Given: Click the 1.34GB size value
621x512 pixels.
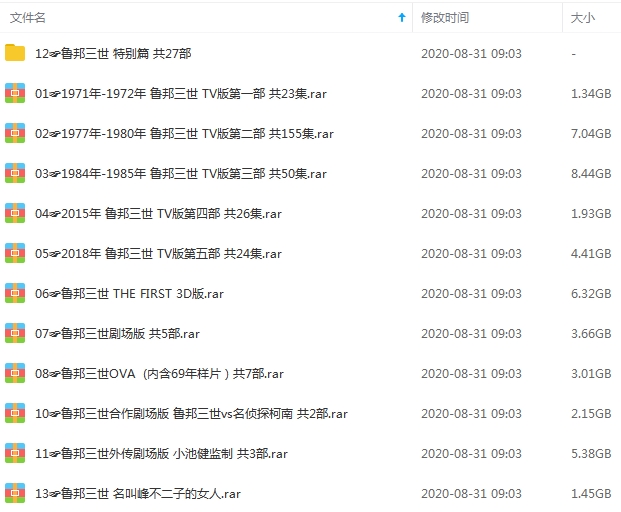Looking at the screenshot, I should click(x=591, y=93).
